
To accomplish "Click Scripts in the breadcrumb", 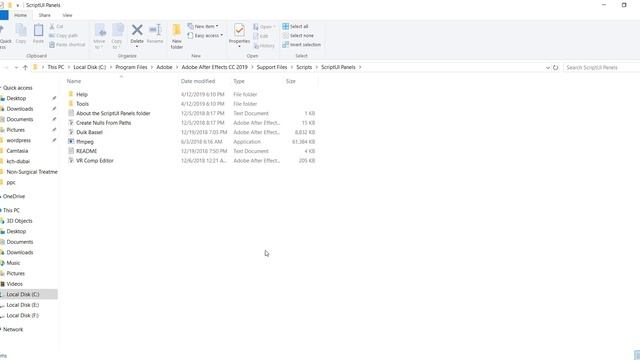I will pyautogui.click(x=304, y=67).
